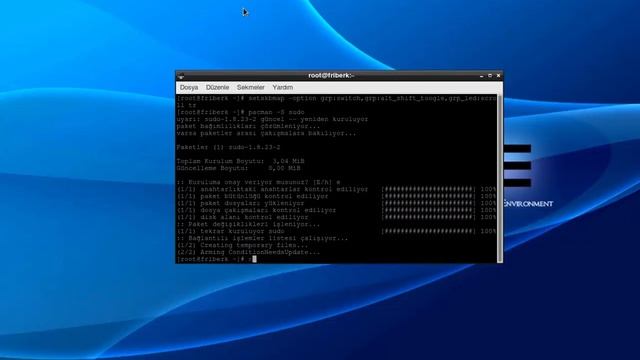Click the 'dosya çakışmaları kontrol ediliyor' line

[x=337, y=210]
